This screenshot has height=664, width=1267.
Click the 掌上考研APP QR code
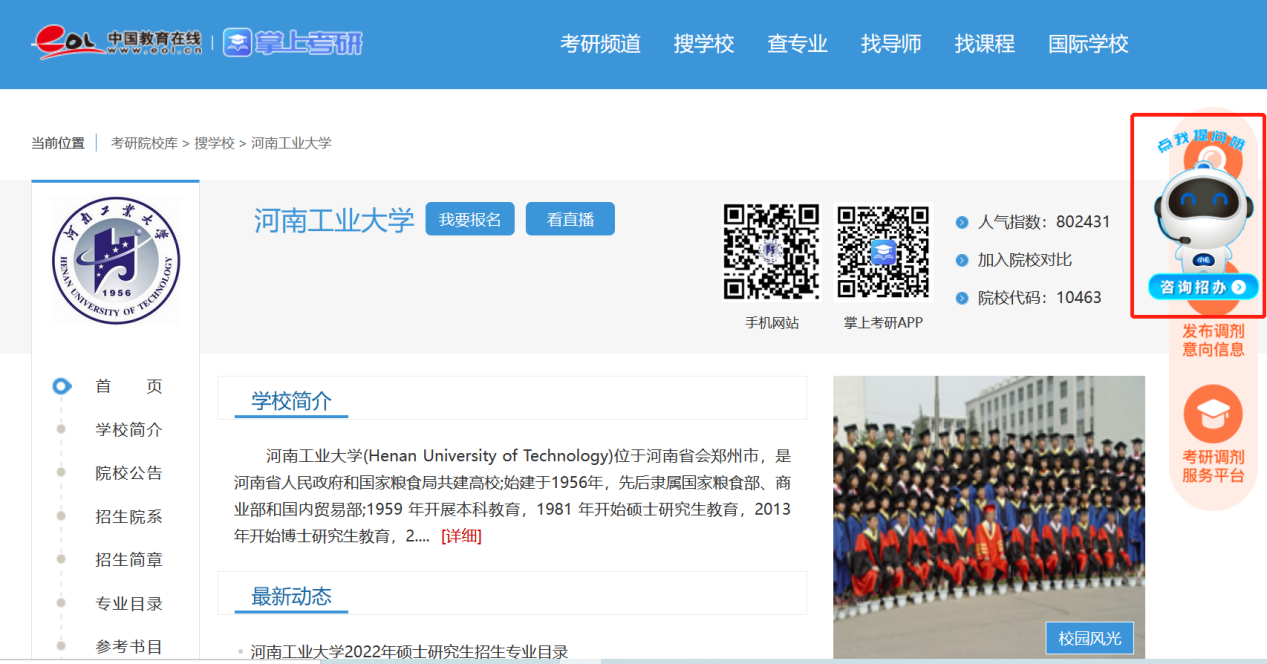(x=883, y=252)
